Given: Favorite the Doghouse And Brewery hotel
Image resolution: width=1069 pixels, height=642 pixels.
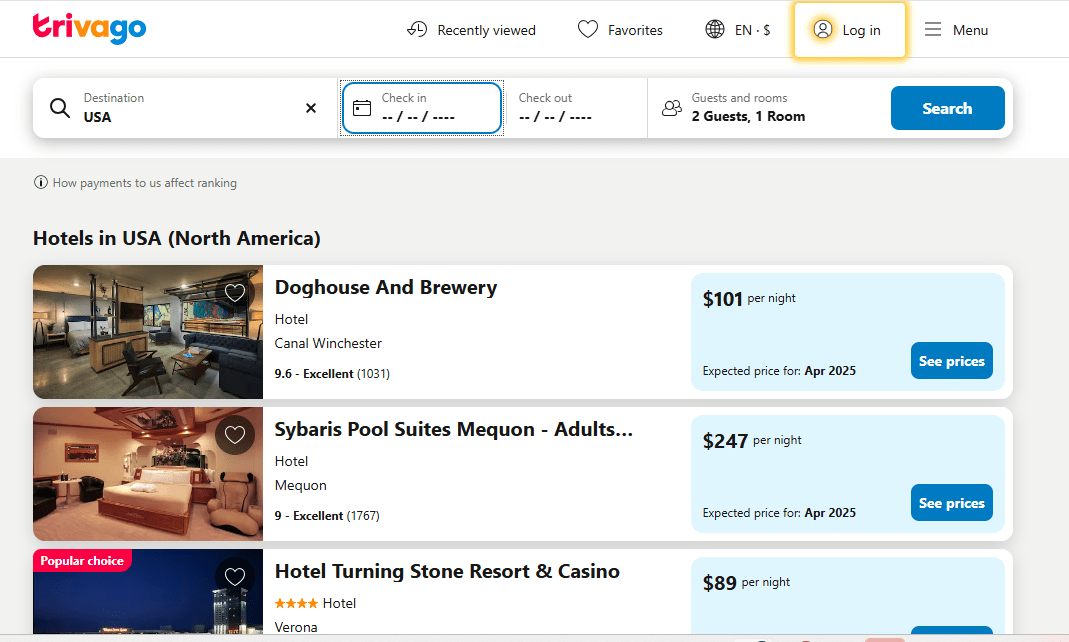Looking at the screenshot, I should (235, 293).
